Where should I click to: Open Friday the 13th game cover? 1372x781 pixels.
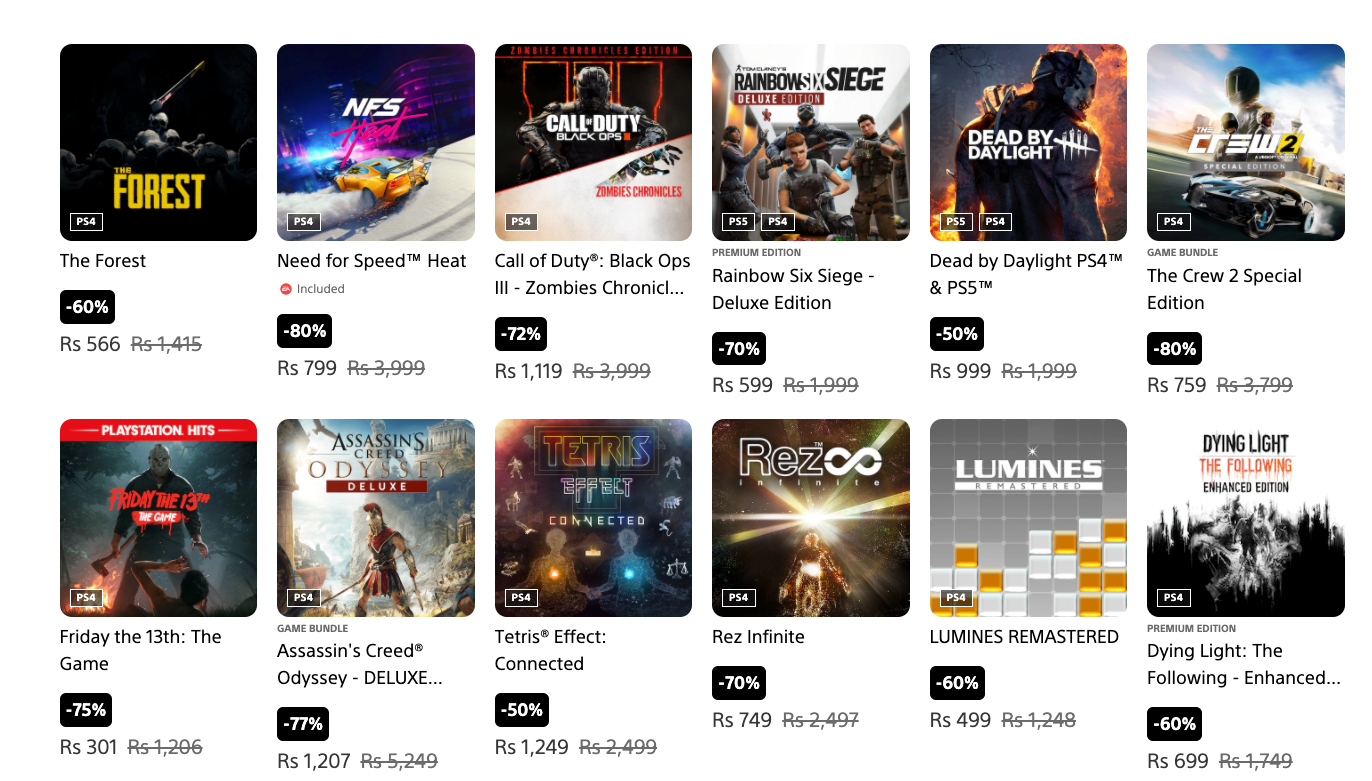(158, 518)
